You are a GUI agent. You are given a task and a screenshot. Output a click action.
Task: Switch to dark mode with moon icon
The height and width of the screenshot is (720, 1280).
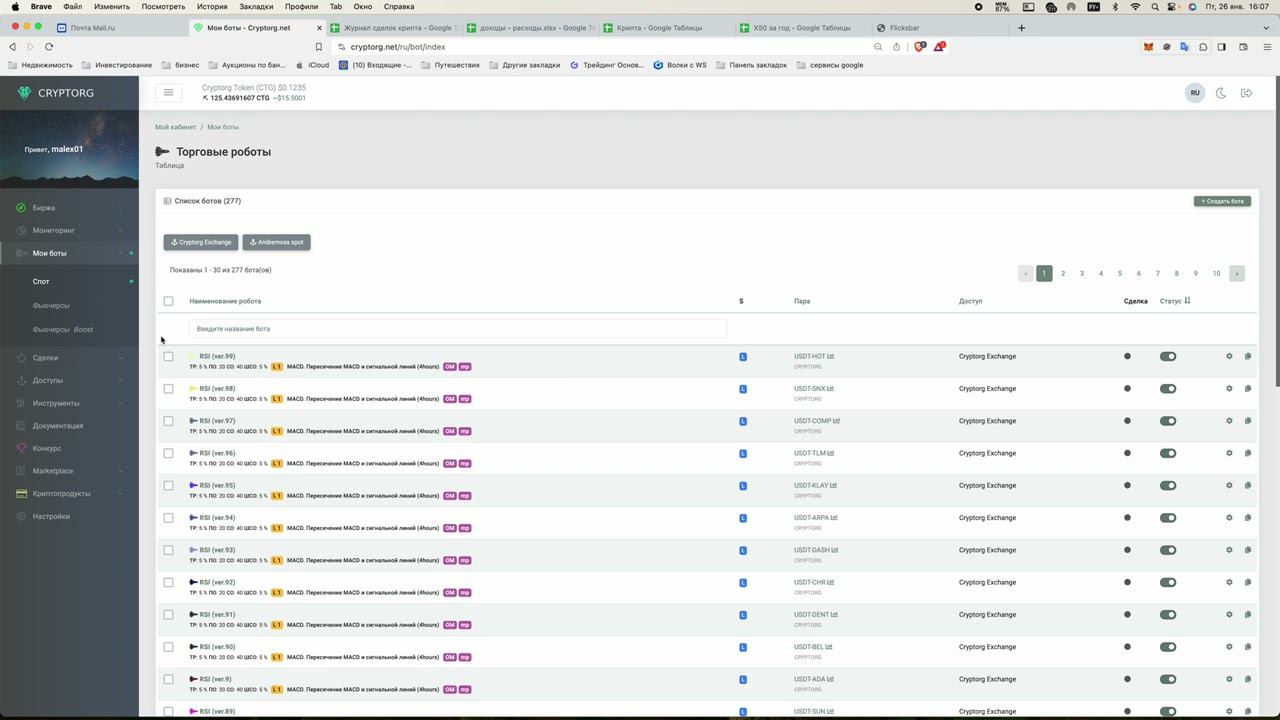[x=1221, y=93]
